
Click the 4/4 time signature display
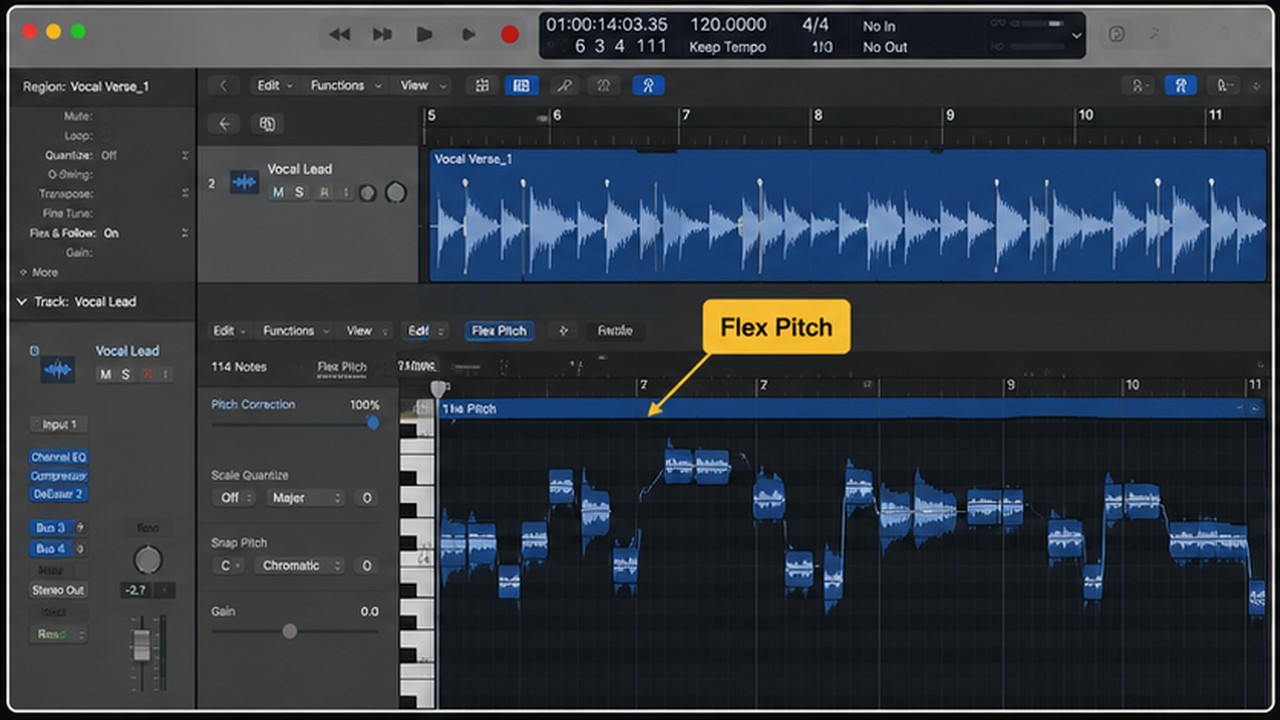(817, 25)
